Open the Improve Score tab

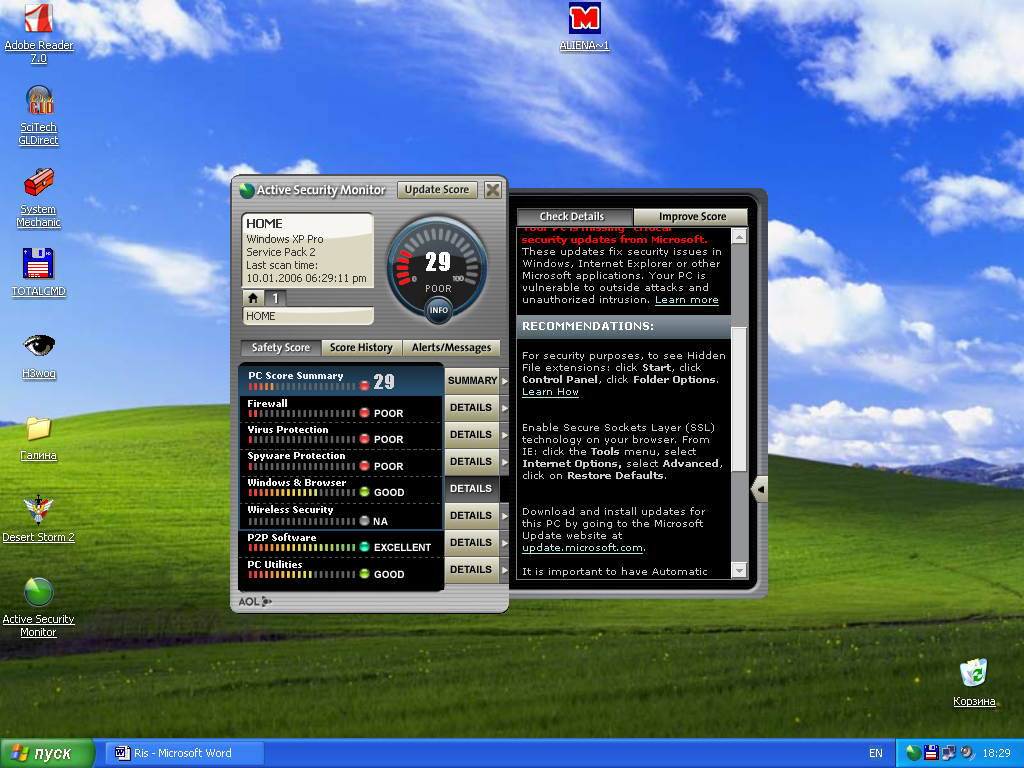[x=692, y=216]
